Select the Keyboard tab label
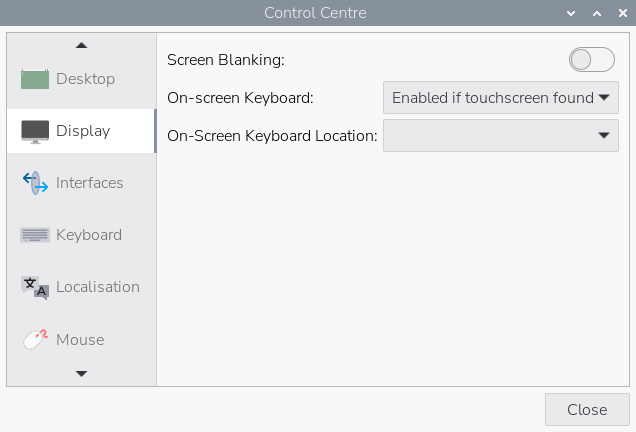 (89, 235)
